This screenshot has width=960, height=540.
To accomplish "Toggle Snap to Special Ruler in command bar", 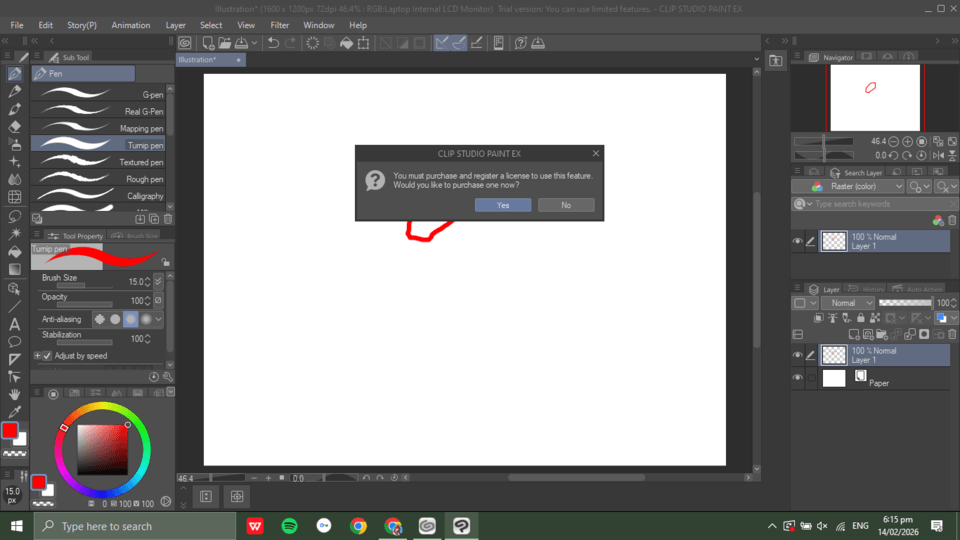I will tap(459, 43).
